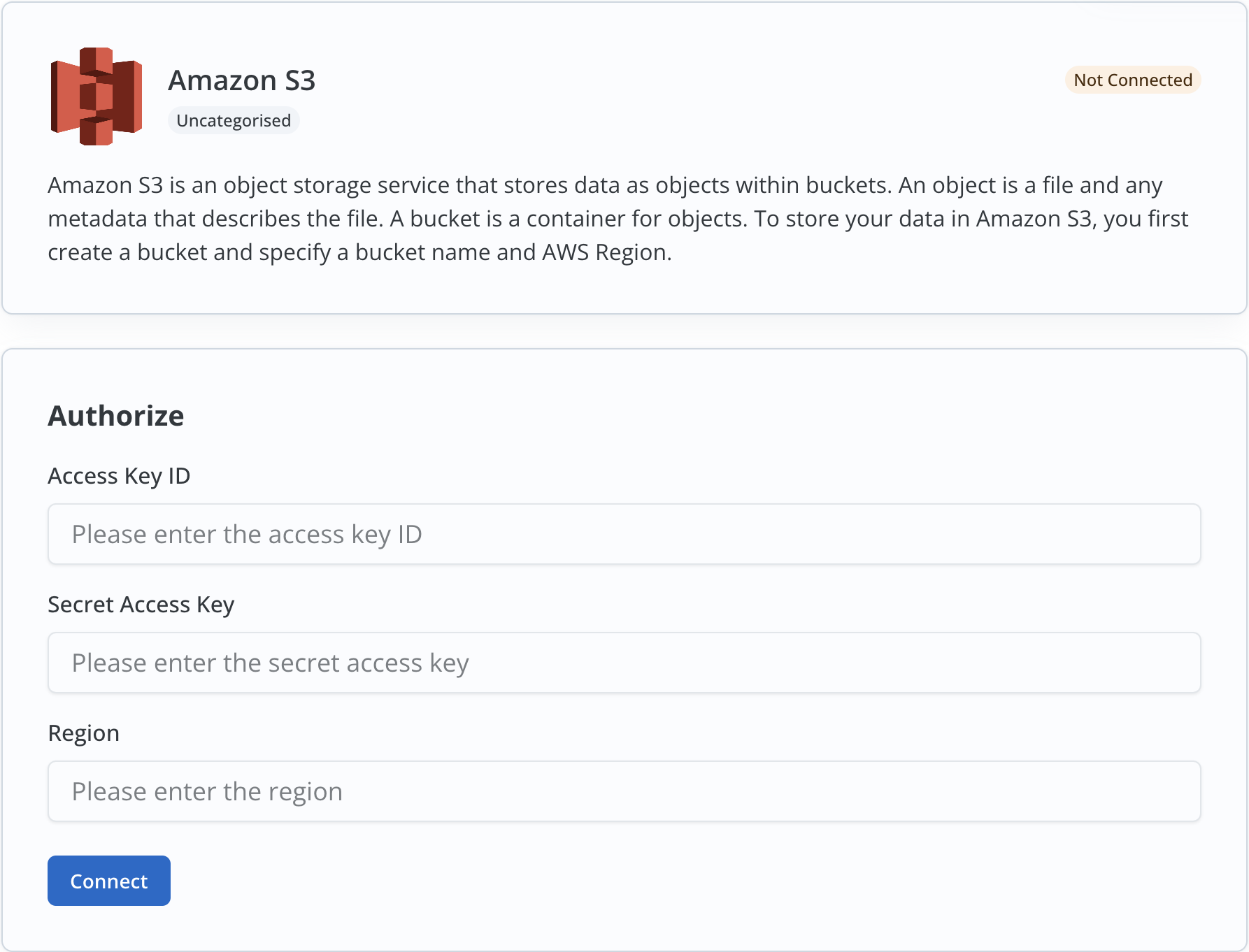The width and height of the screenshot is (1249, 952).
Task: Click the "Please enter the secret access key" placeholder
Action: point(270,663)
